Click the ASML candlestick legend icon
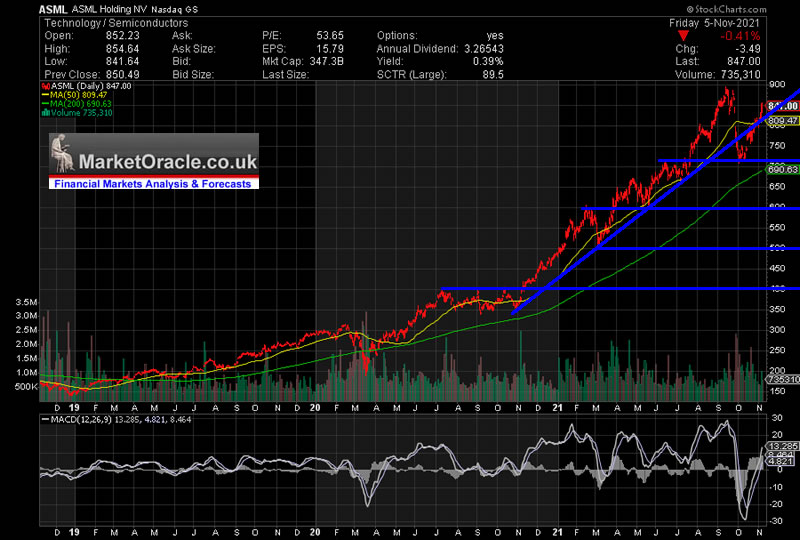 44,89
